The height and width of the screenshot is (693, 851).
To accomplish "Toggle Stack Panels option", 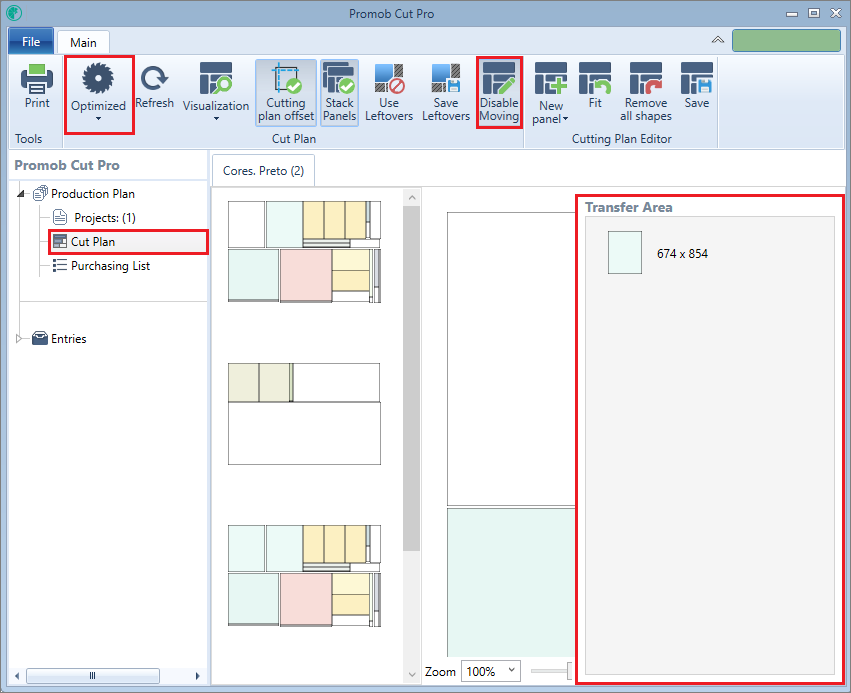I will (x=339, y=93).
